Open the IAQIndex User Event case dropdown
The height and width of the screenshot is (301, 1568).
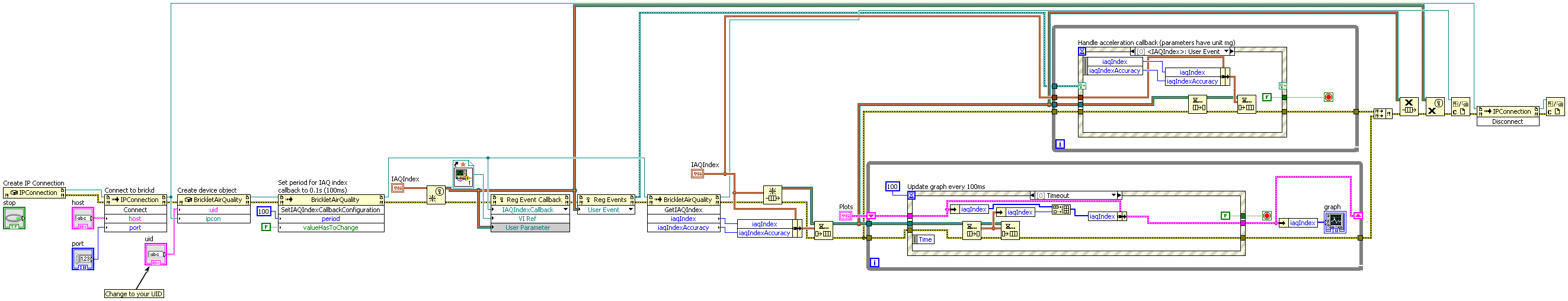[x=1226, y=51]
